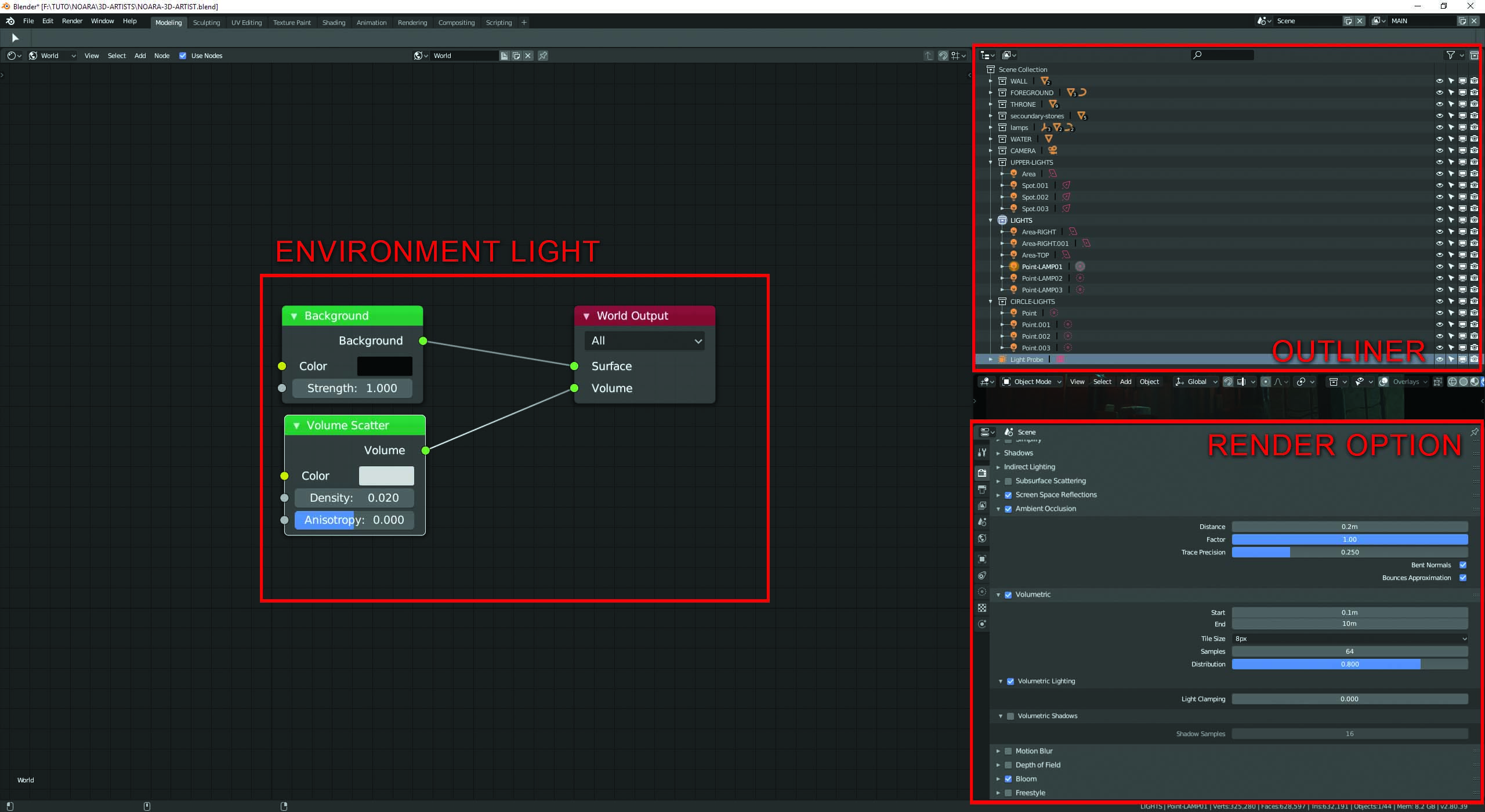Viewport: 1485px width, 812px height.
Task: Open the Global transform orientation dropdown
Action: coord(1196,382)
